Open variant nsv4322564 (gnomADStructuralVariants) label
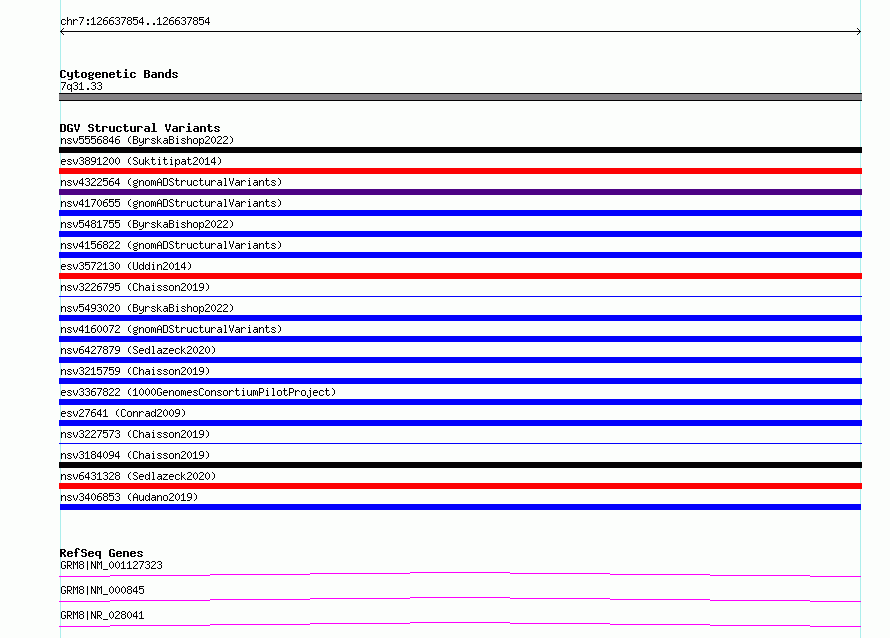Image resolution: width=890 pixels, height=638 pixels. tap(171, 182)
